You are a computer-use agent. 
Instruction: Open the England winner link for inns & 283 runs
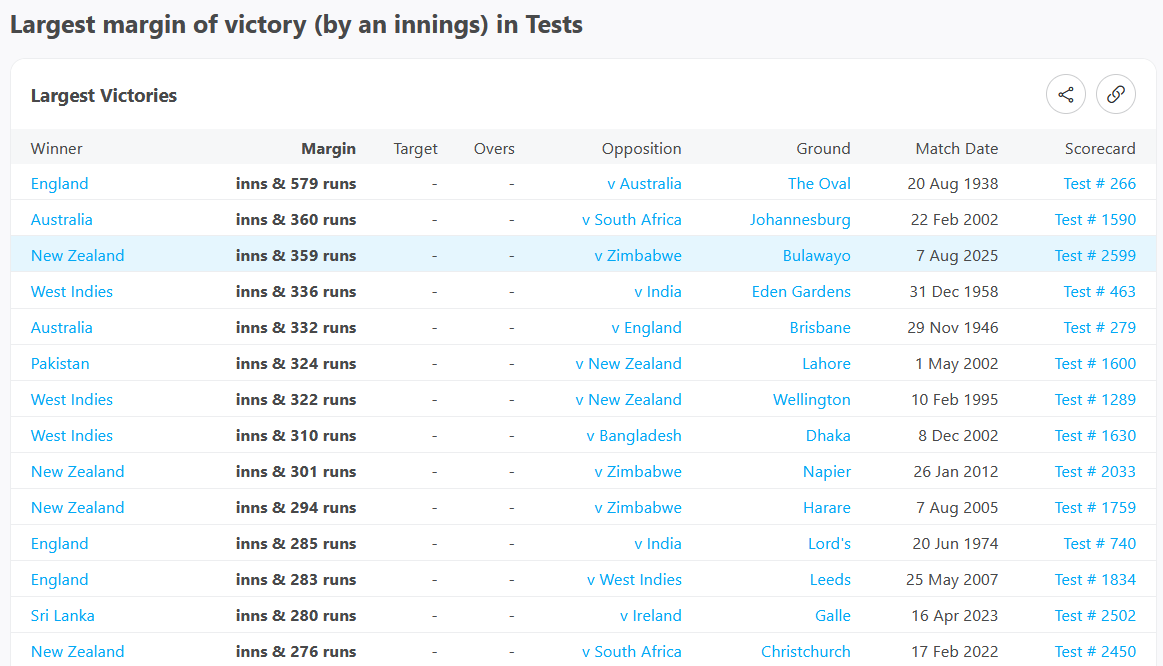(59, 580)
